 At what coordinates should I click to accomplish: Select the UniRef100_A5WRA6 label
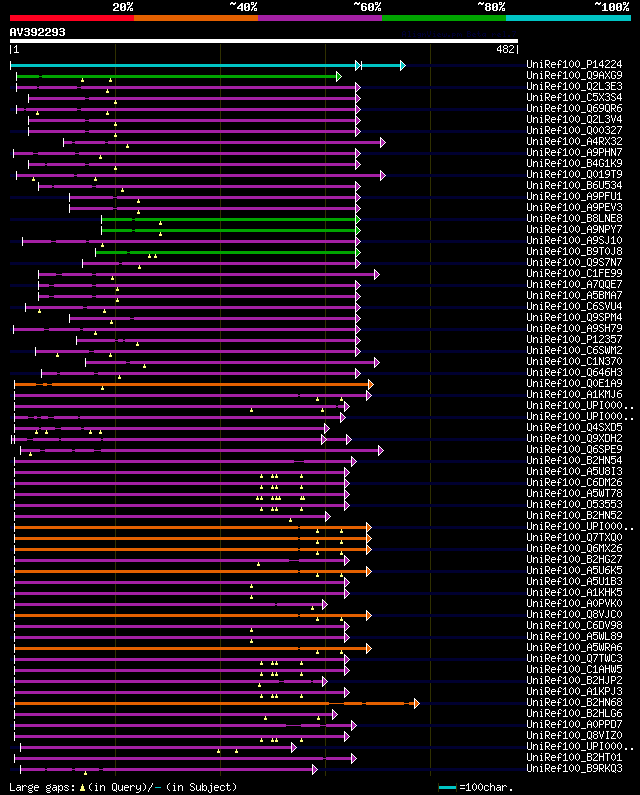574,647
